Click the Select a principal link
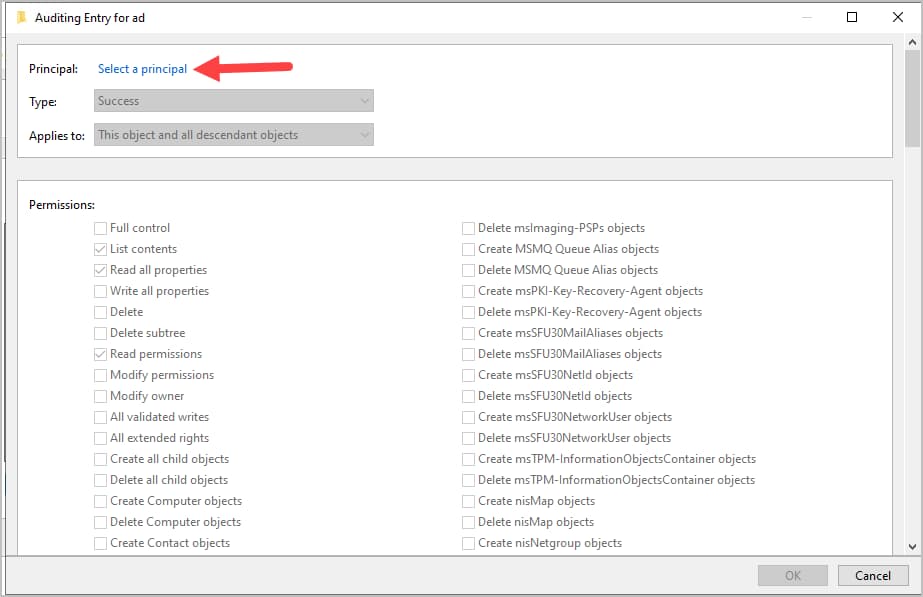923x597 pixels. point(142,69)
